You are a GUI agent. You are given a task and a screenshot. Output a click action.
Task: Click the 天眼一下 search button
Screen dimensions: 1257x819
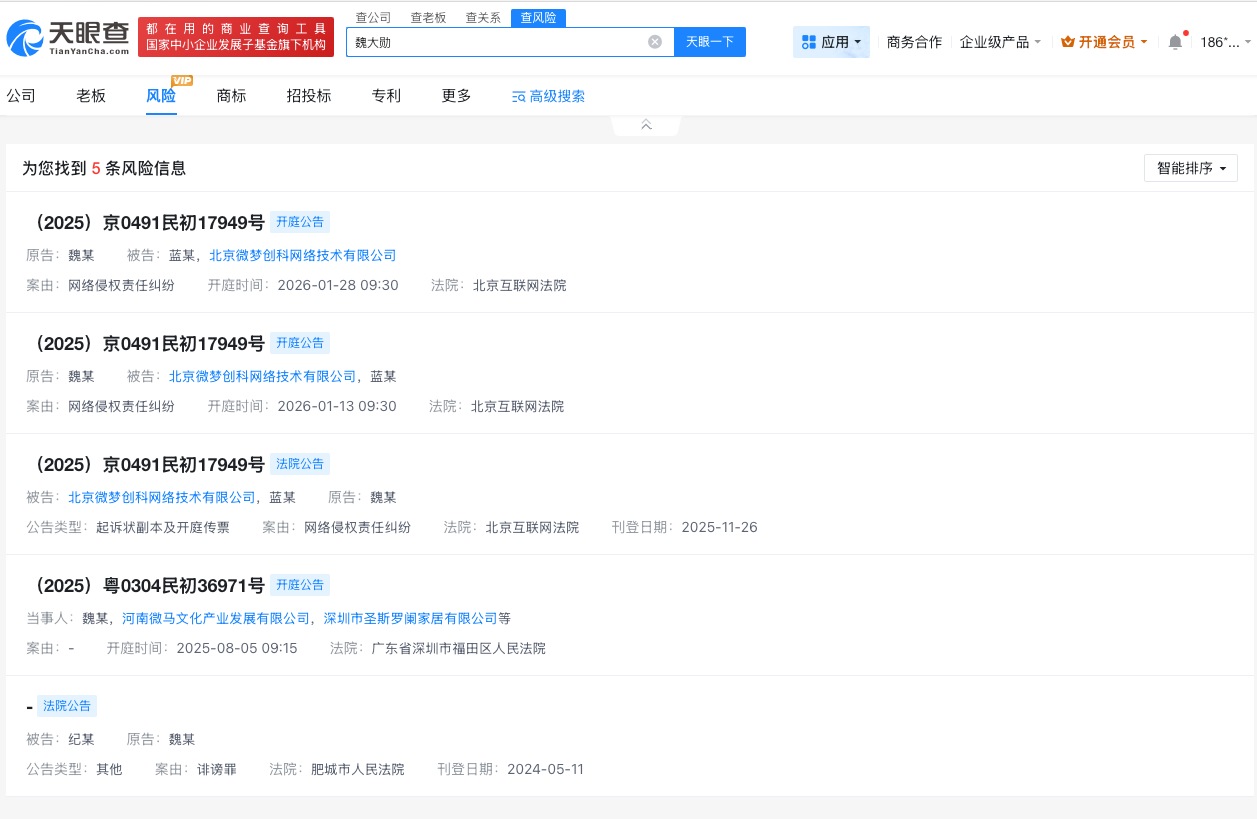[710, 41]
